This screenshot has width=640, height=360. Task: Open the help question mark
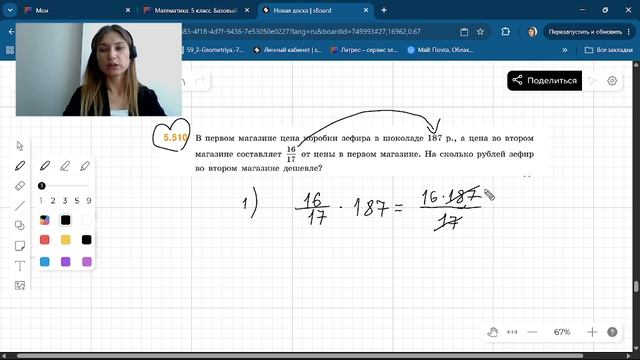point(612,332)
